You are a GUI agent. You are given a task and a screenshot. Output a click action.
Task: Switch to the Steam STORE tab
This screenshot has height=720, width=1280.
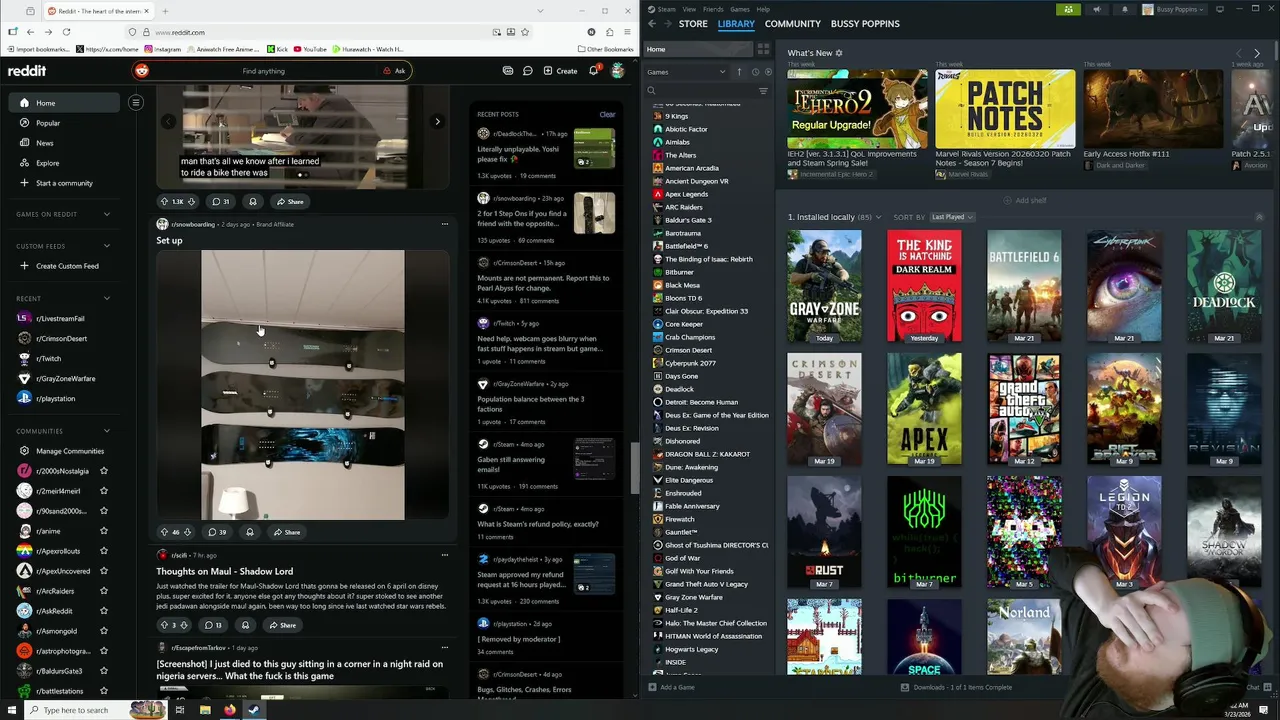(x=693, y=23)
